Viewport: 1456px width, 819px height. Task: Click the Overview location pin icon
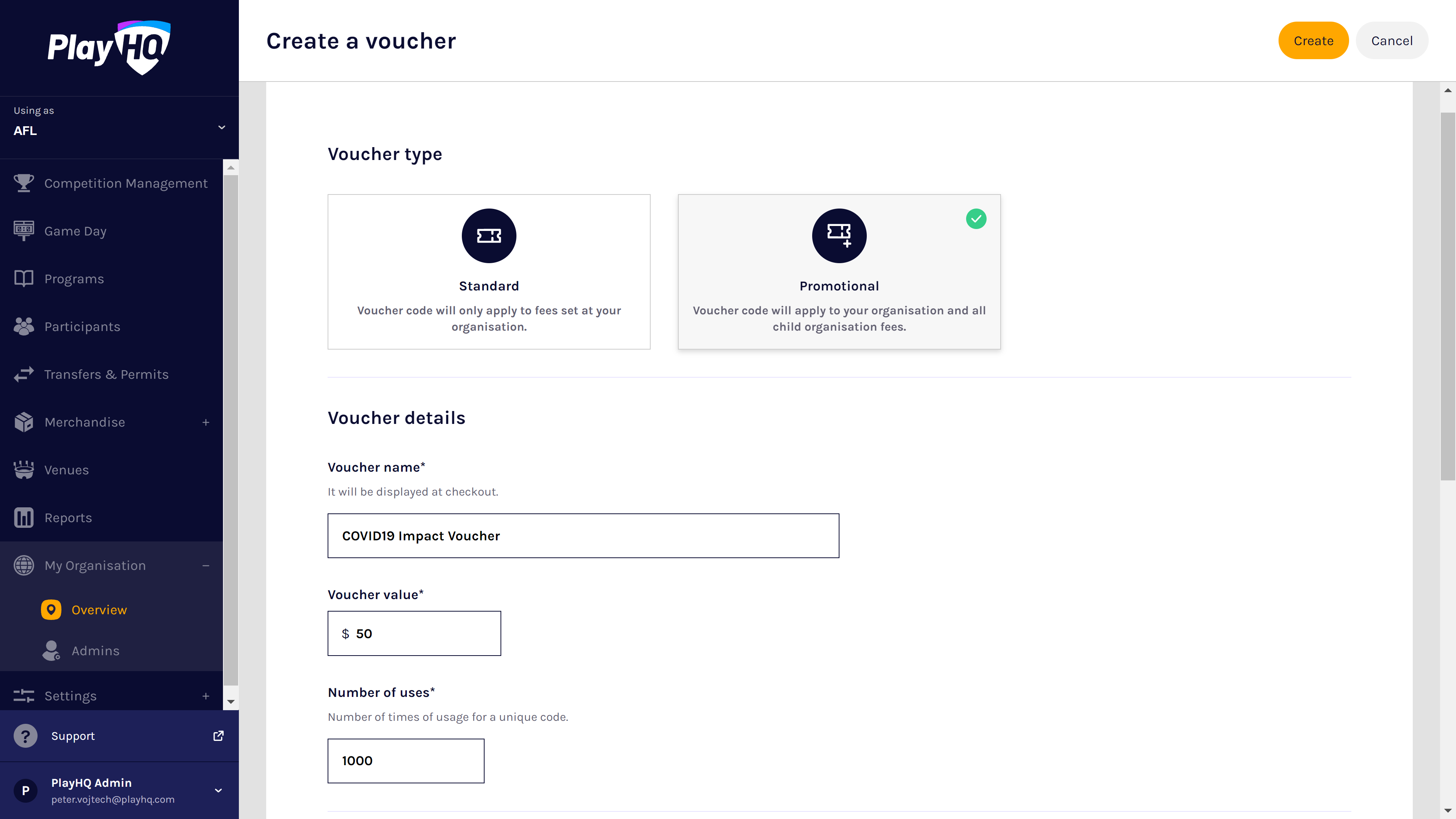[51, 609]
